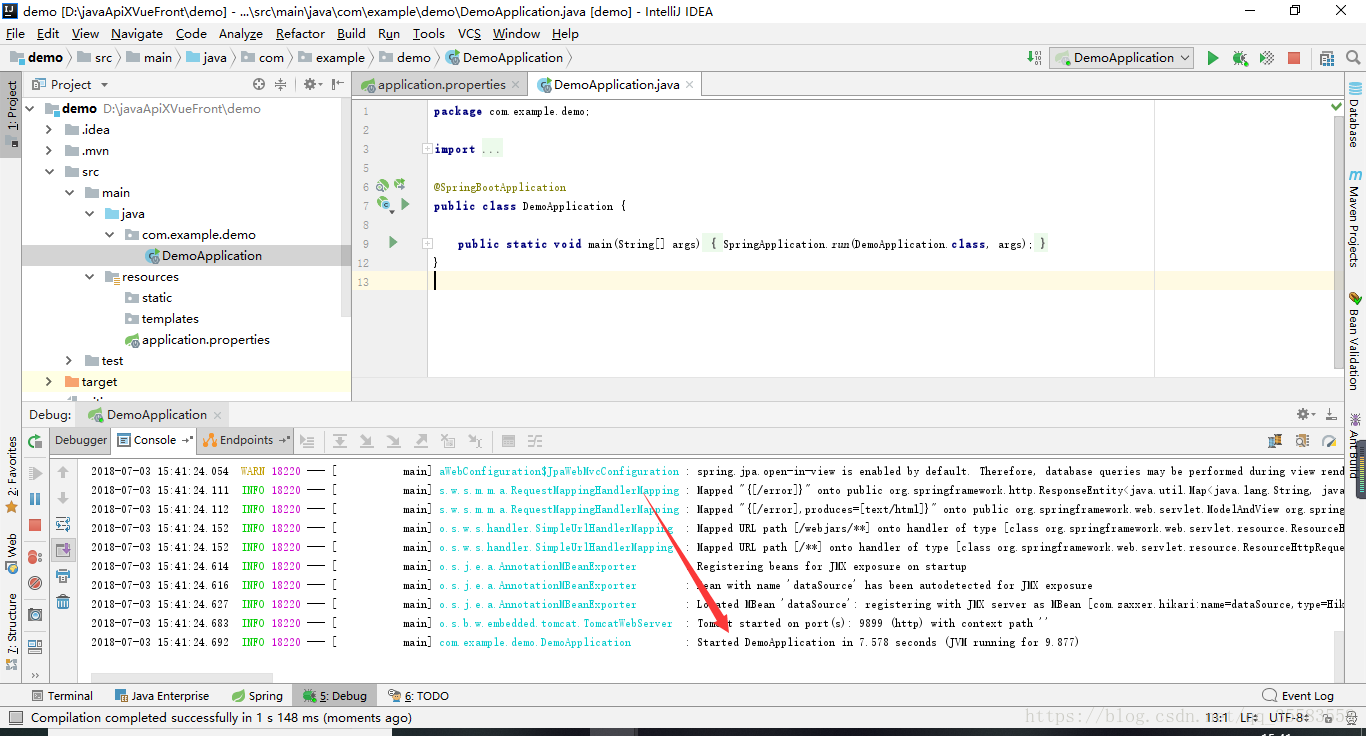View breakpoints icon in Debug sidebar
The width and height of the screenshot is (1366, 736).
pyautogui.click(x=35, y=557)
